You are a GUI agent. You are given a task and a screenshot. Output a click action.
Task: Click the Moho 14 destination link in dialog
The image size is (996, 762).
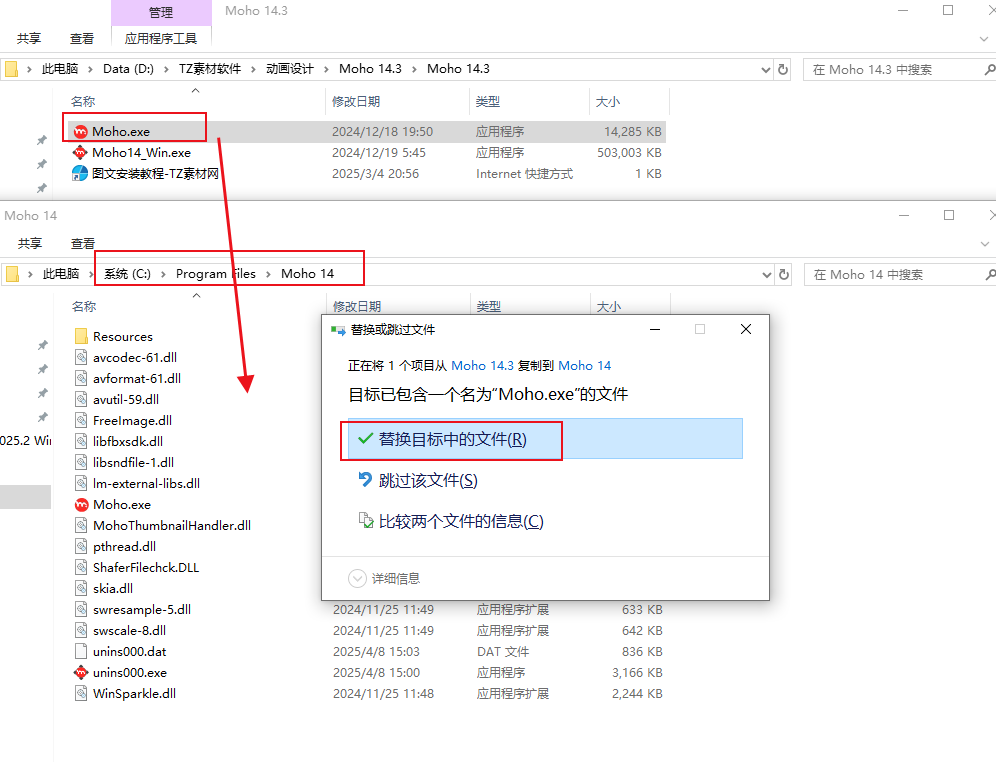584,366
